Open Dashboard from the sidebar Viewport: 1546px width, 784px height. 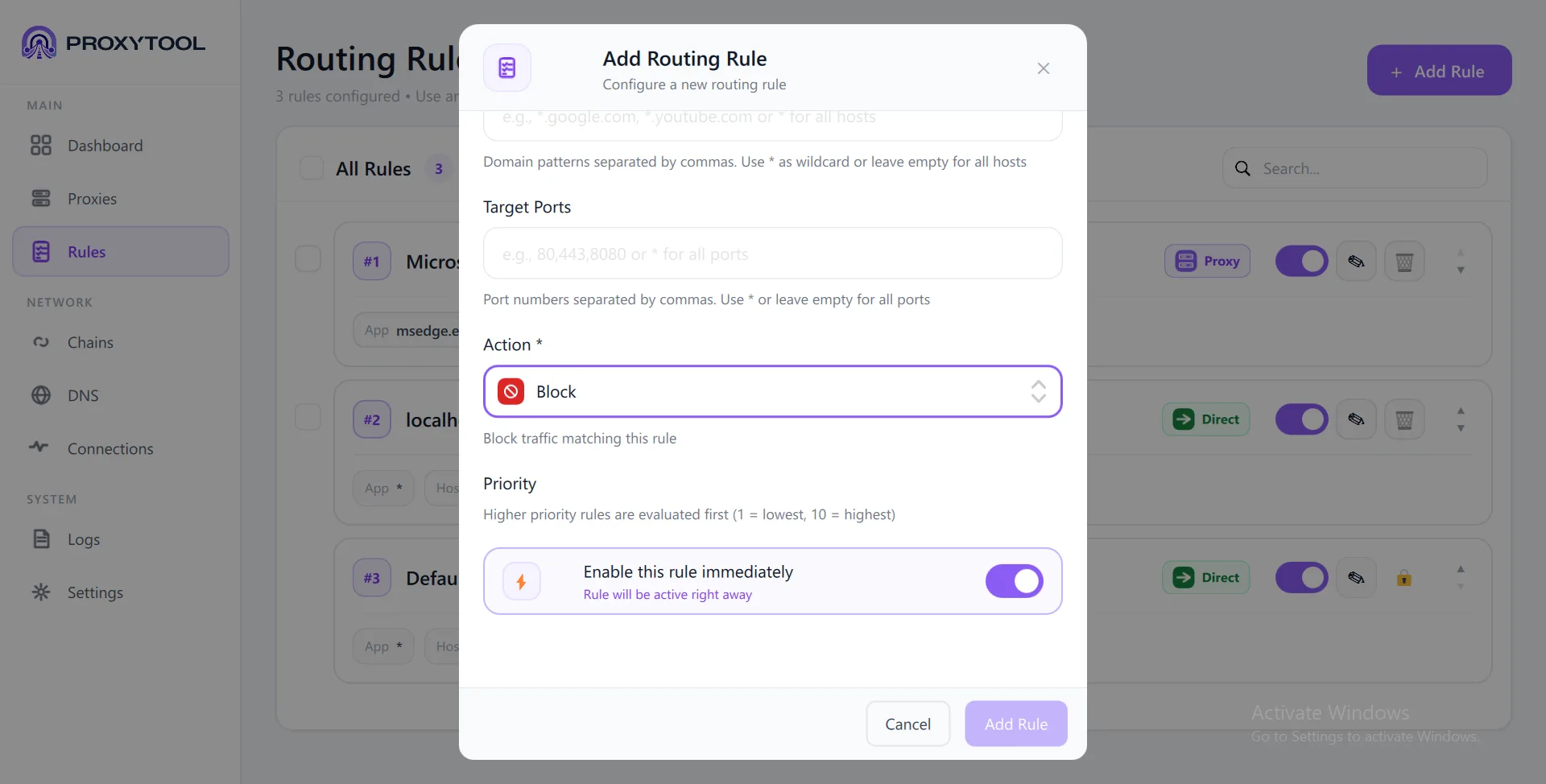click(121, 146)
